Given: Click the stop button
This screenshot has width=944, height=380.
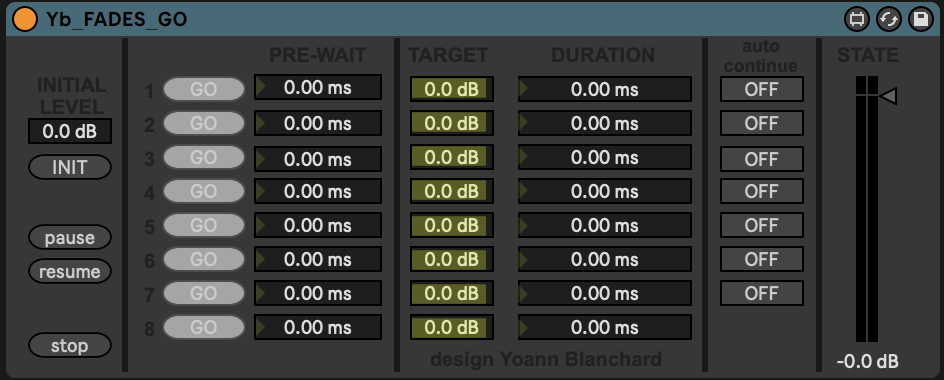Looking at the screenshot, I should point(70,346).
